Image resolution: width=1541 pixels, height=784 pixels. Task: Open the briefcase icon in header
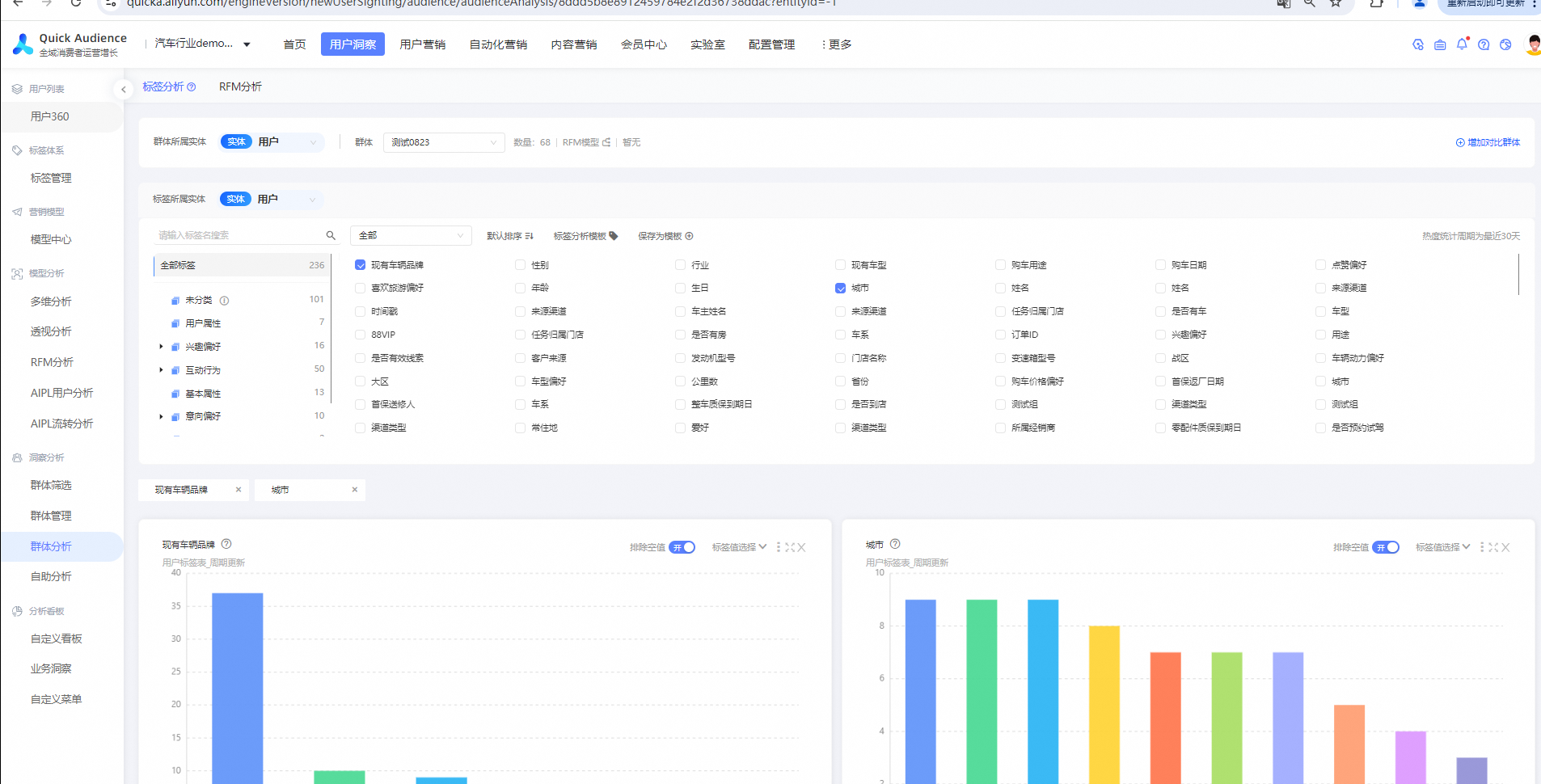pyautogui.click(x=1440, y=44)
